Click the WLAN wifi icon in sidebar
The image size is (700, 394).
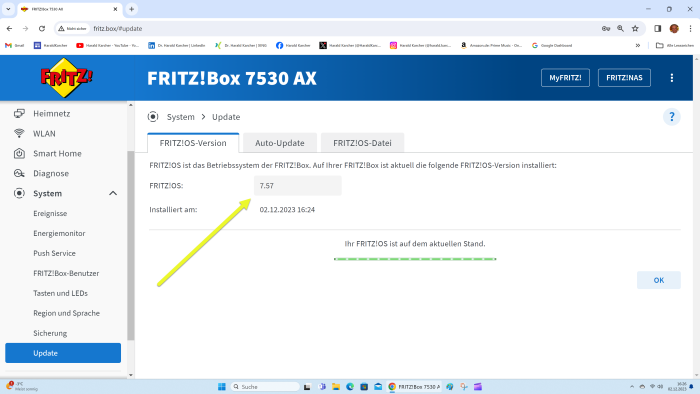point(19,133)
